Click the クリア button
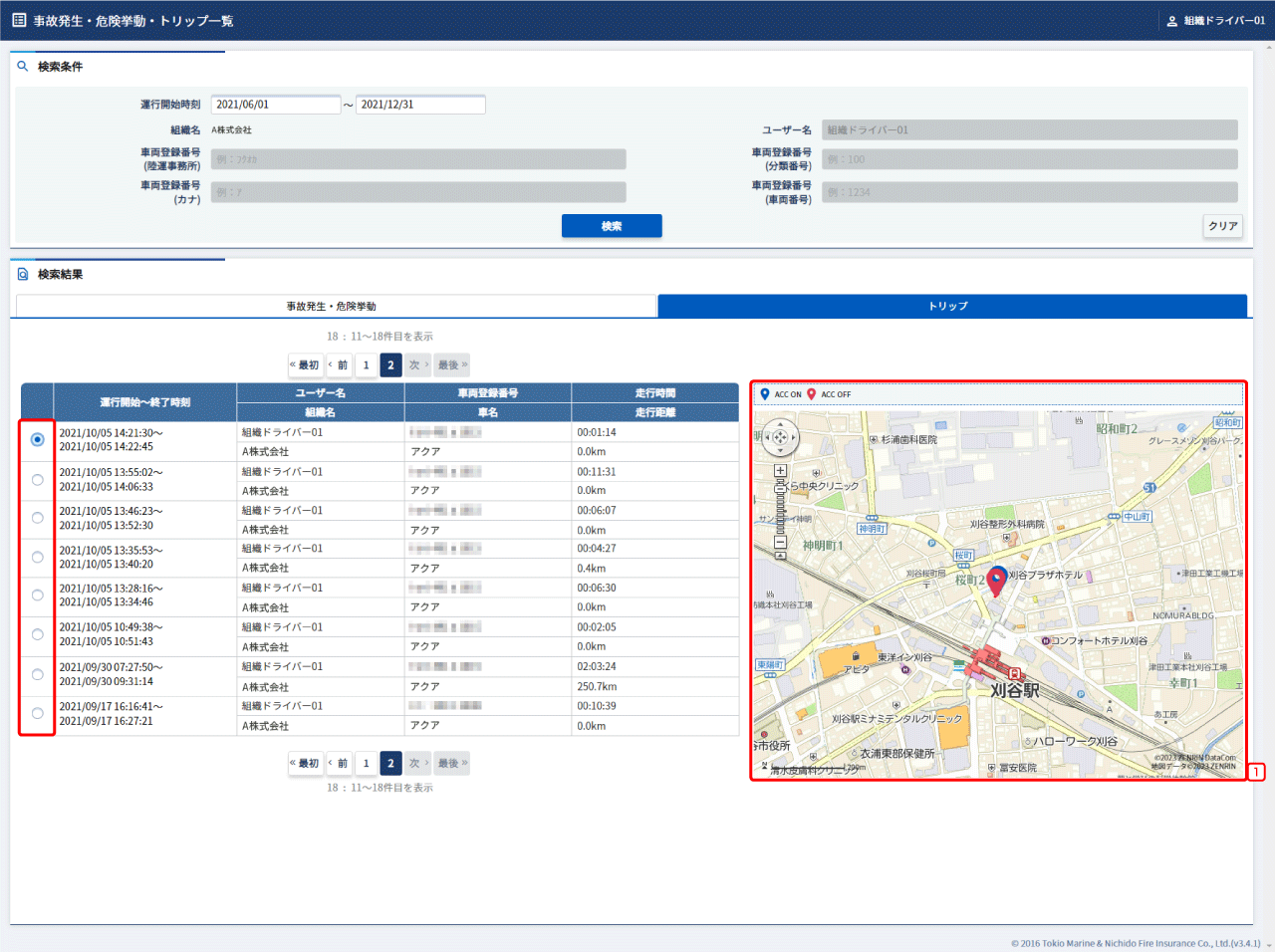 [x=1222, y=226]
